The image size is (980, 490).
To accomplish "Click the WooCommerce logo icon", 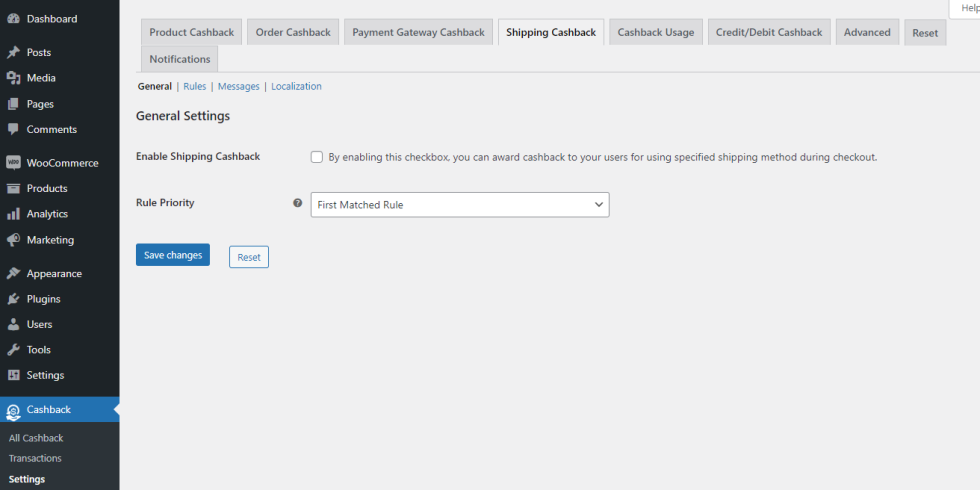I will click(13, 163).
